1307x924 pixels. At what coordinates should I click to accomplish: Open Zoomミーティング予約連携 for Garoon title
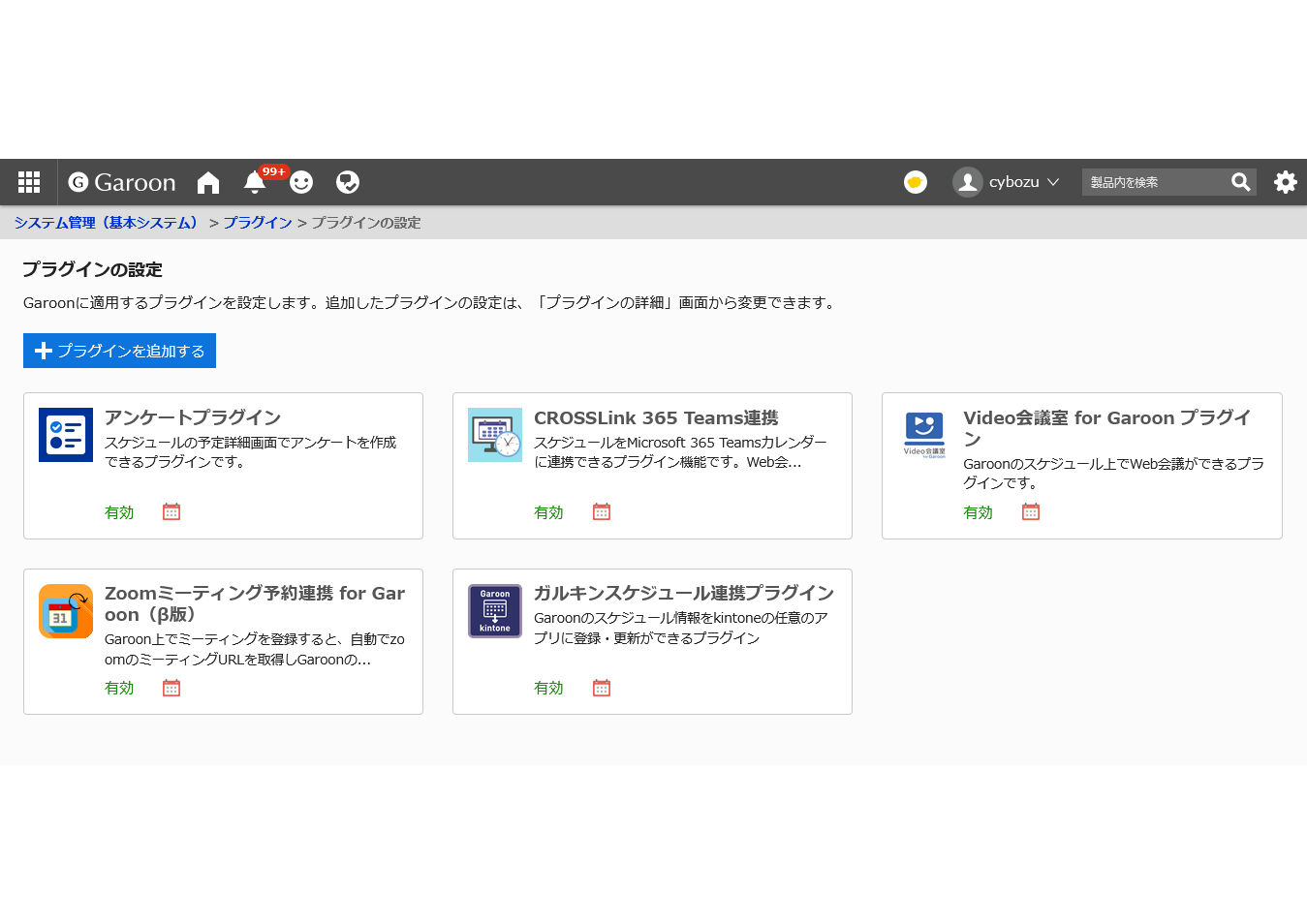pos(255,603)
